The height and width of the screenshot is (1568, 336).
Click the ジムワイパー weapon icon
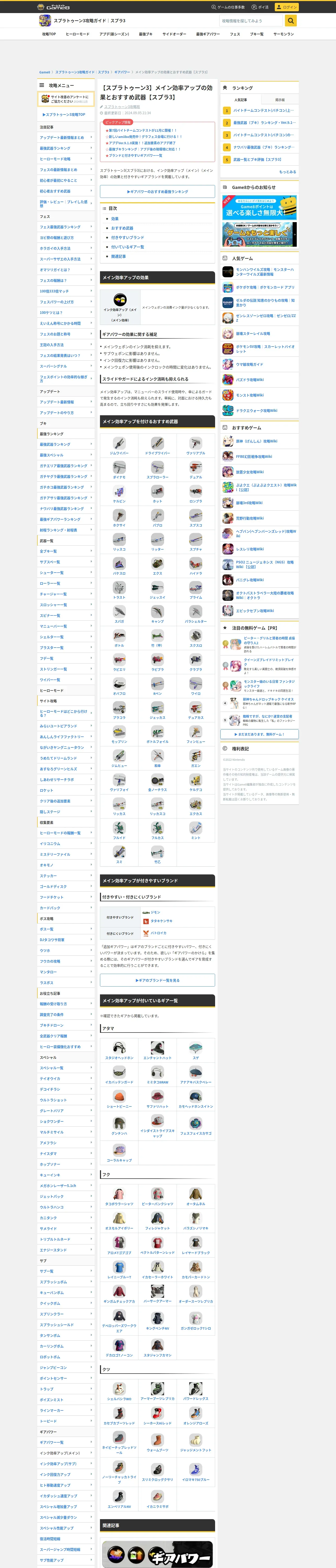(x=120, y=443)
